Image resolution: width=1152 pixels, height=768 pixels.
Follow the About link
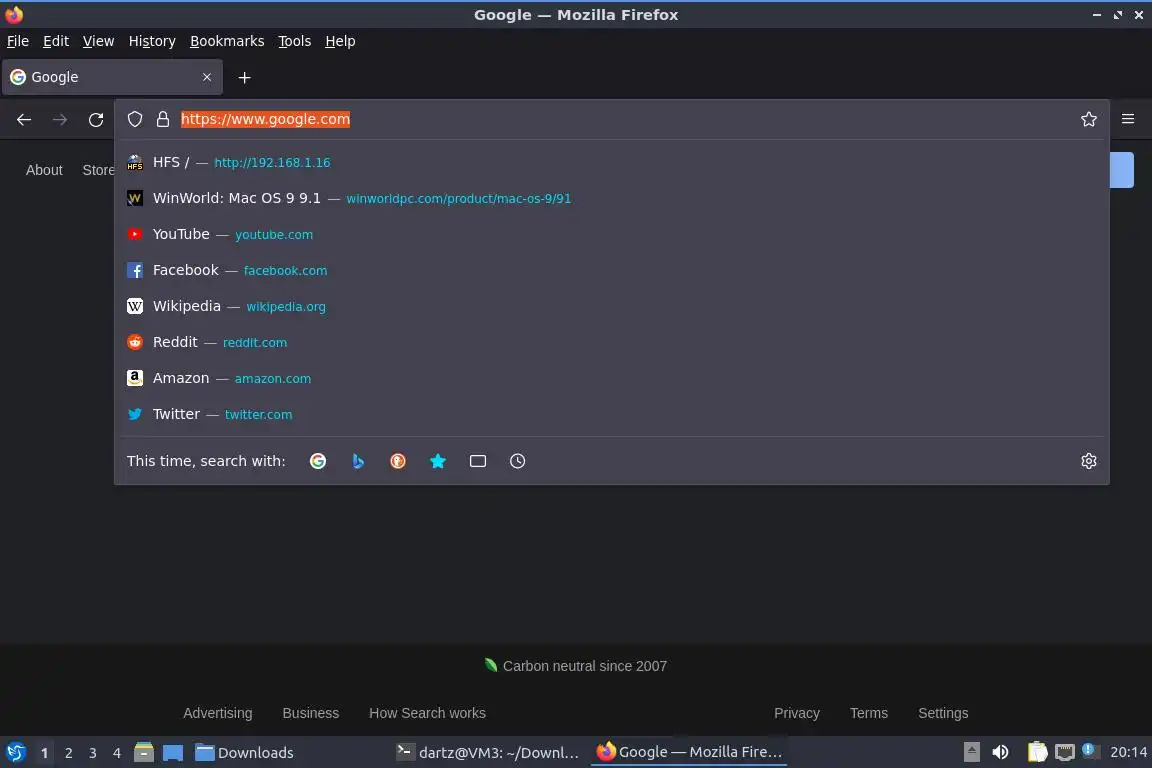(44, 170)
